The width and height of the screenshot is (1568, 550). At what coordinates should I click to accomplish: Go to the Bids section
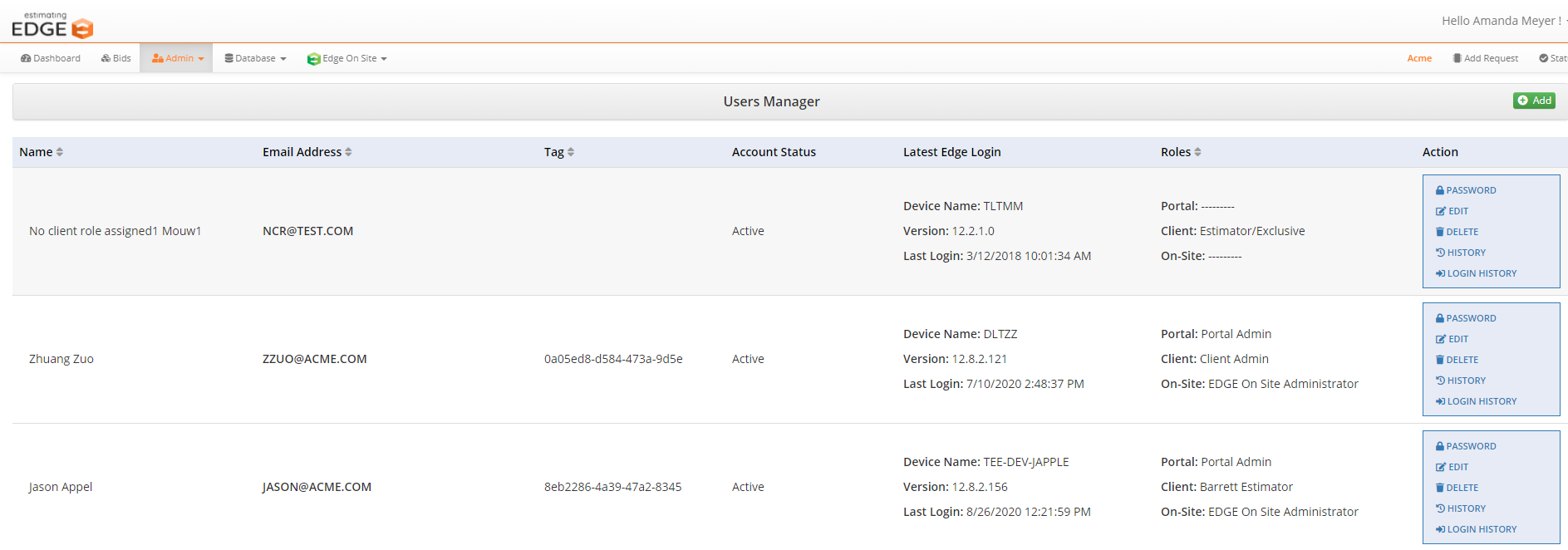(116, 58)
